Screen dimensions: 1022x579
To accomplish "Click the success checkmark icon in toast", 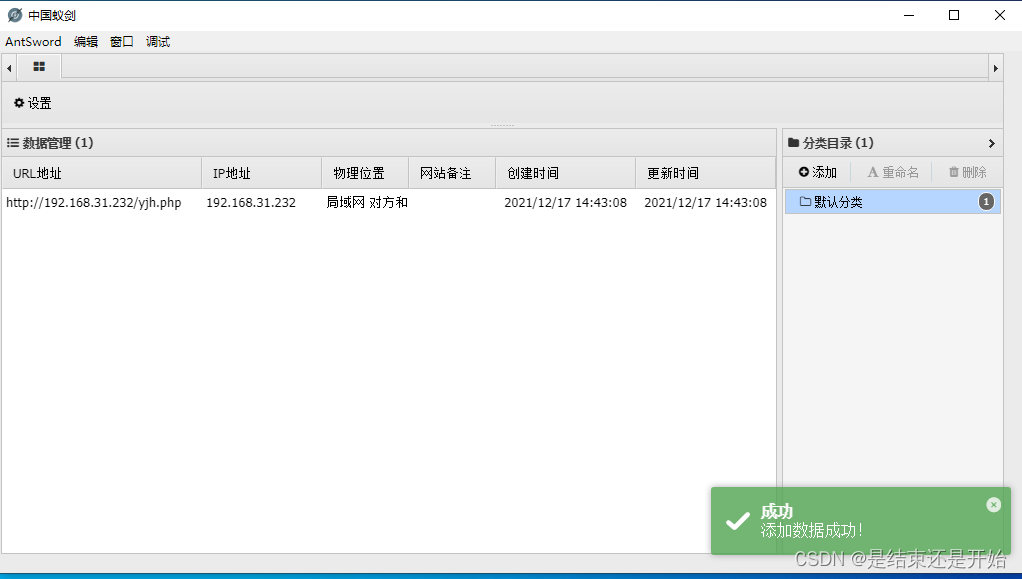I will coord(738,521).
